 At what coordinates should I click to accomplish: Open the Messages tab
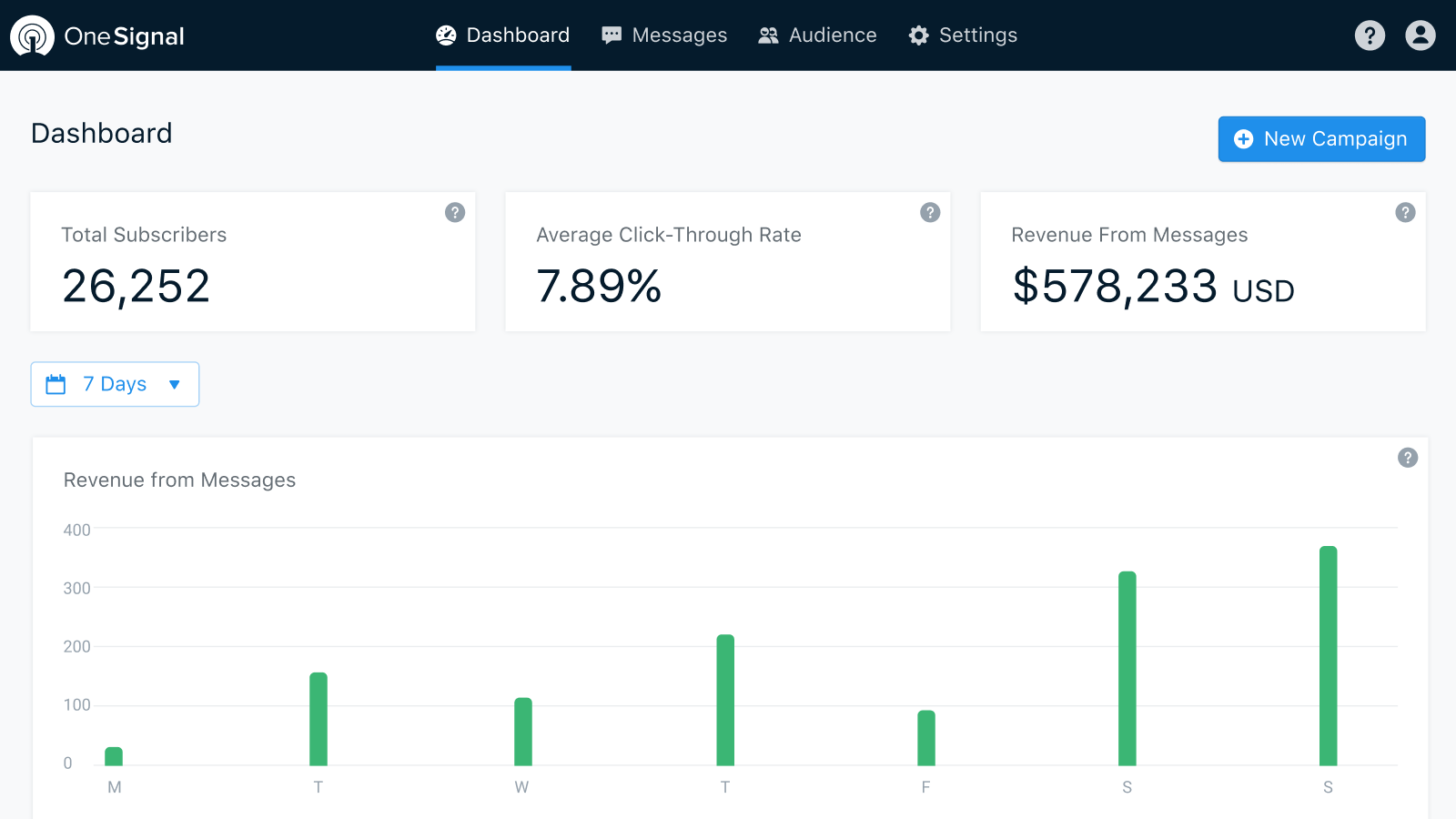click(664, 35)
